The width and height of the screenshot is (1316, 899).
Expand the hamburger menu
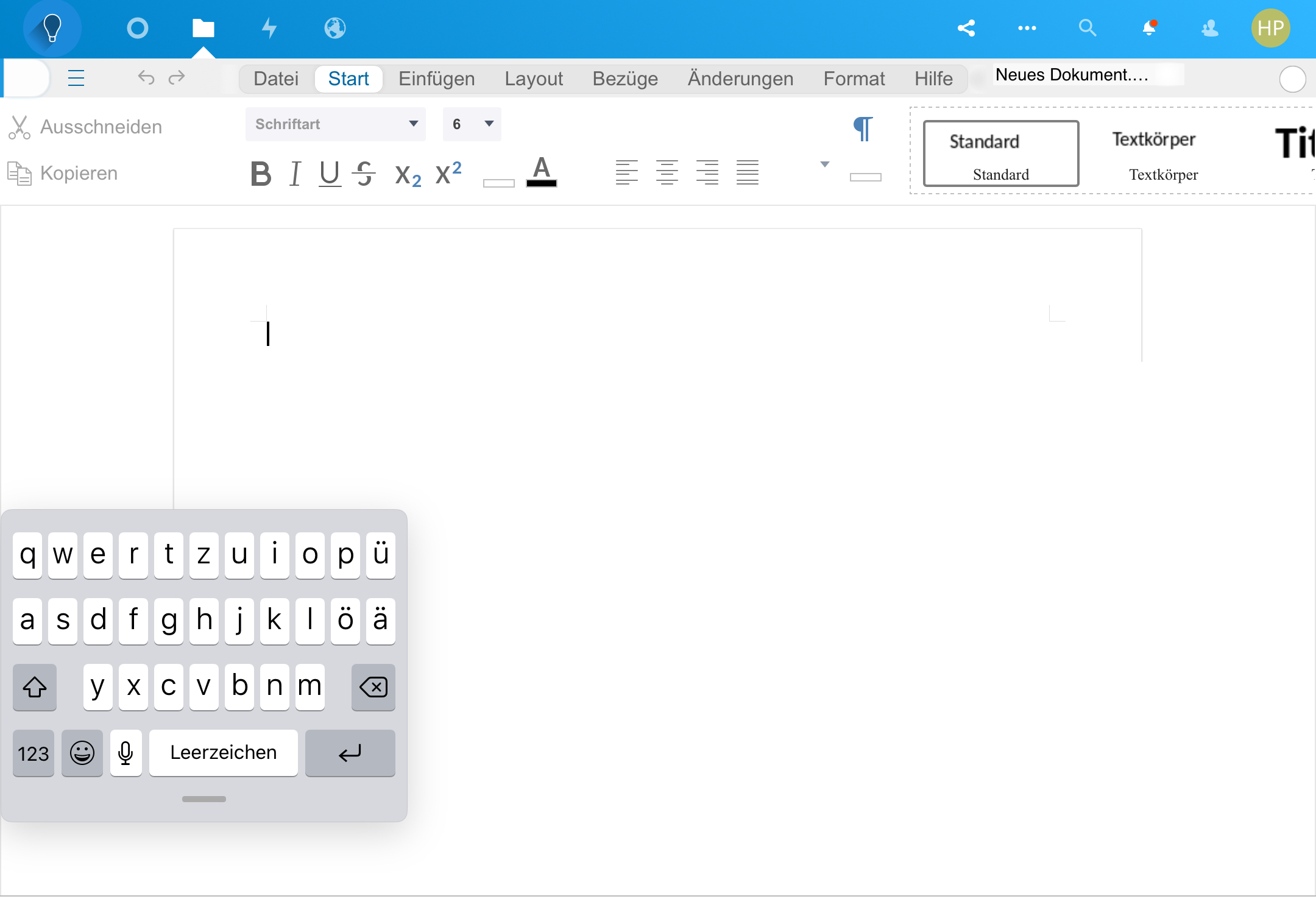click(x=77, y=78)
